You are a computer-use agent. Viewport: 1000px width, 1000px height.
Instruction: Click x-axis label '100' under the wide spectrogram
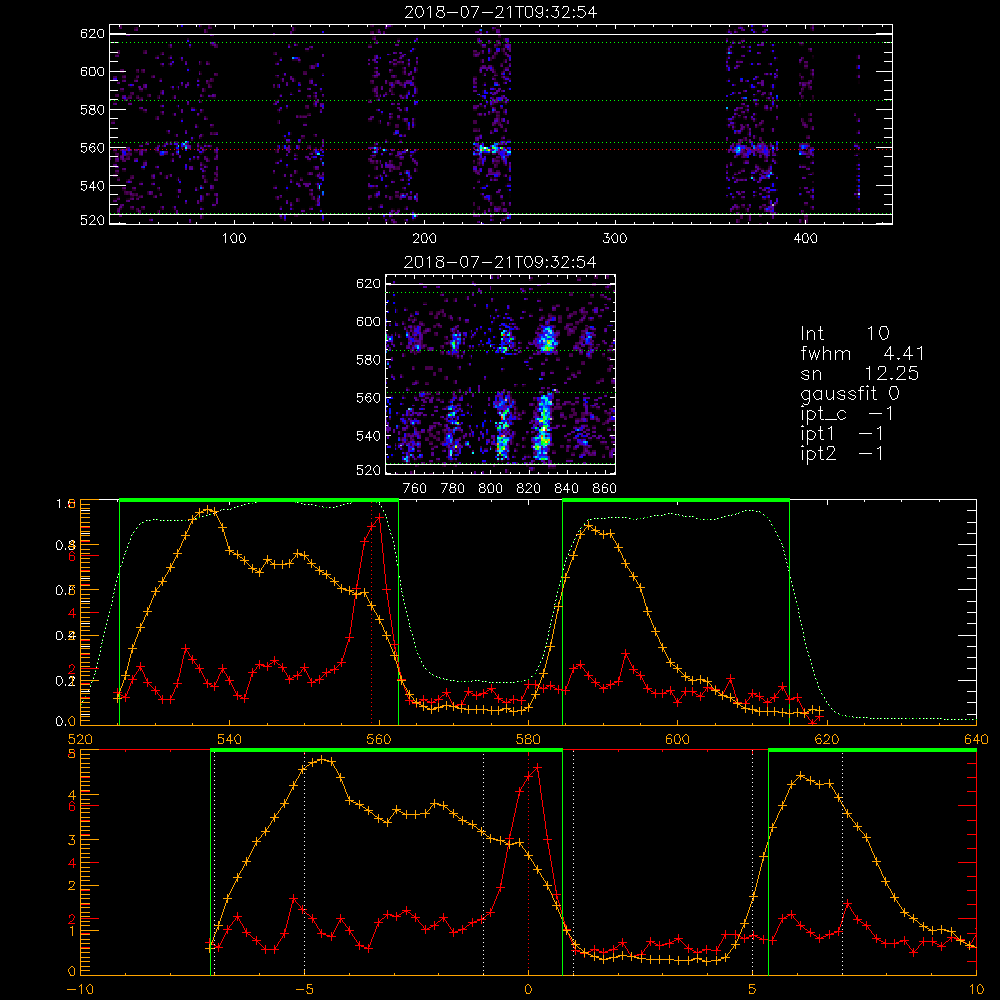[x=234, y=239]
